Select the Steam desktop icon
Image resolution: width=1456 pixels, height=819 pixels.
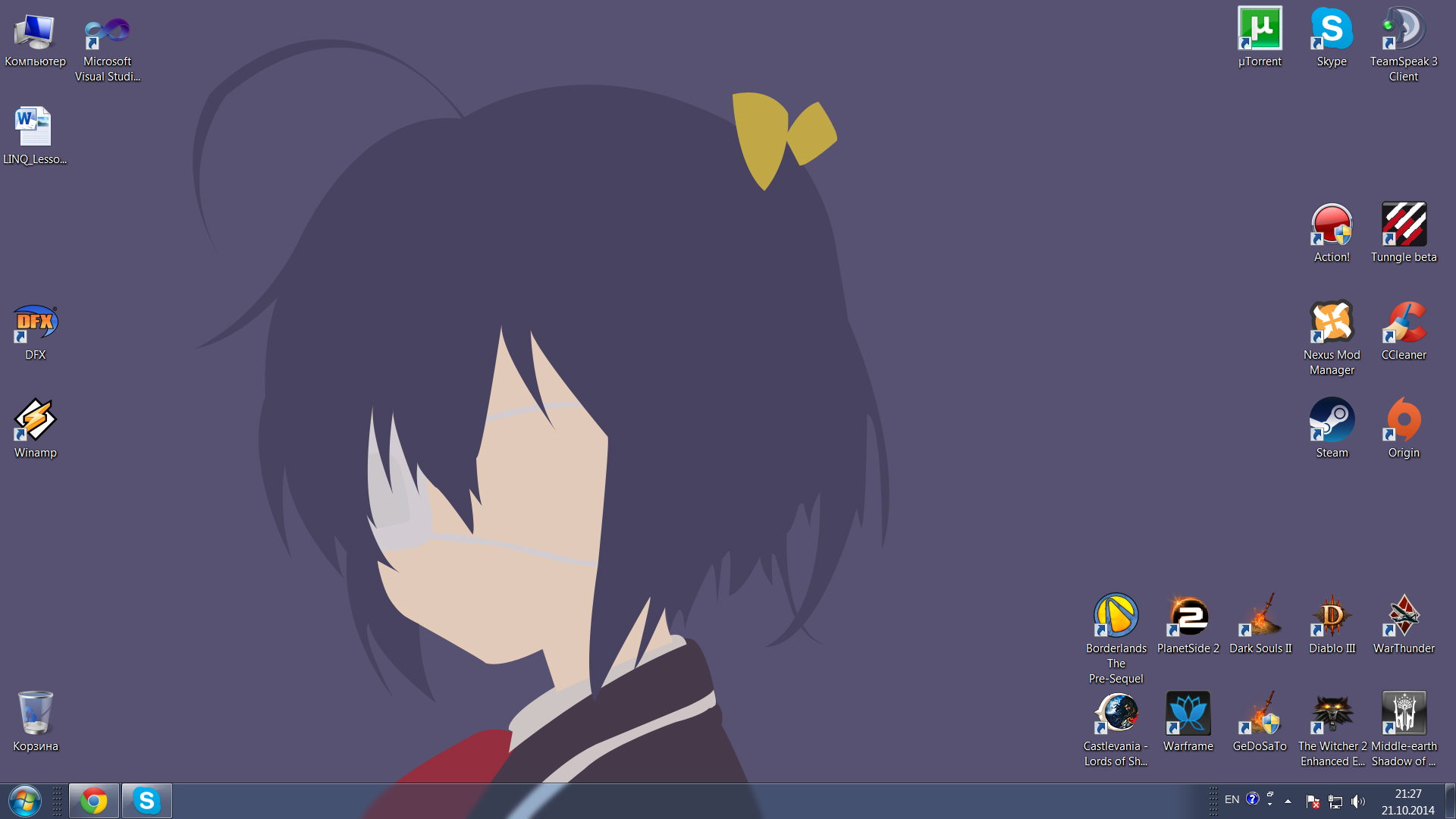coord(1332,421)
